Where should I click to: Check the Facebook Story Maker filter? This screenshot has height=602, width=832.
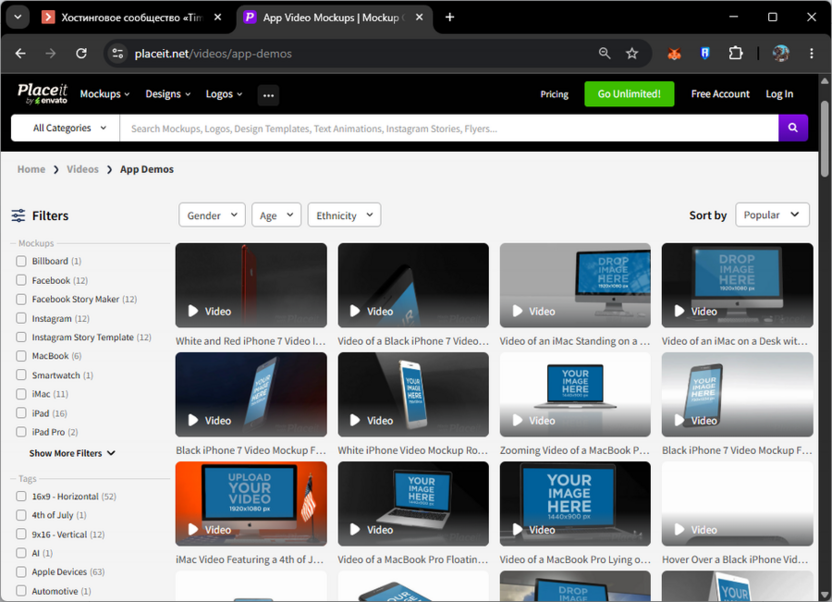21,299
